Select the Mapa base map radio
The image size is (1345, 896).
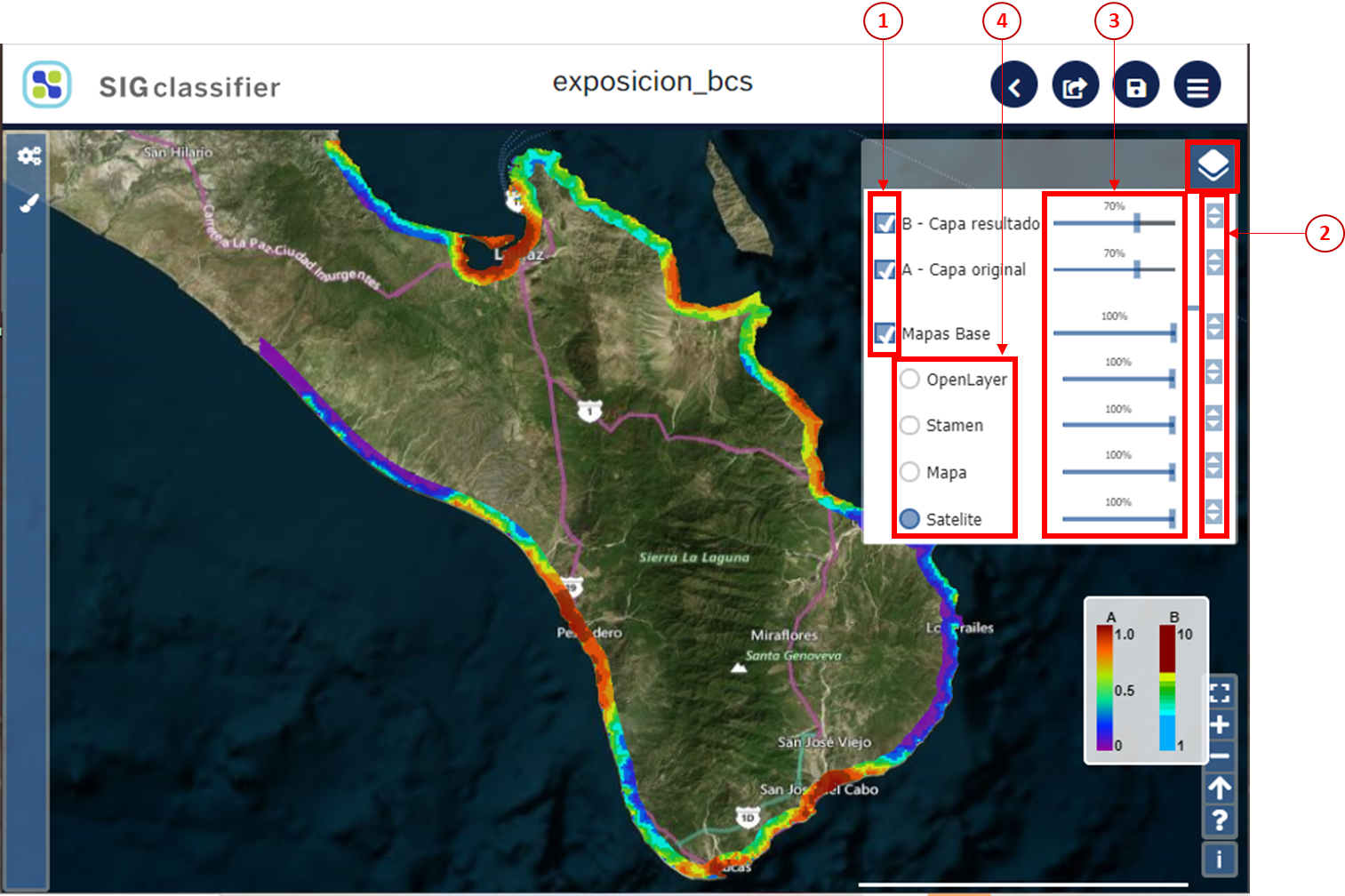(x=909, y=472)
